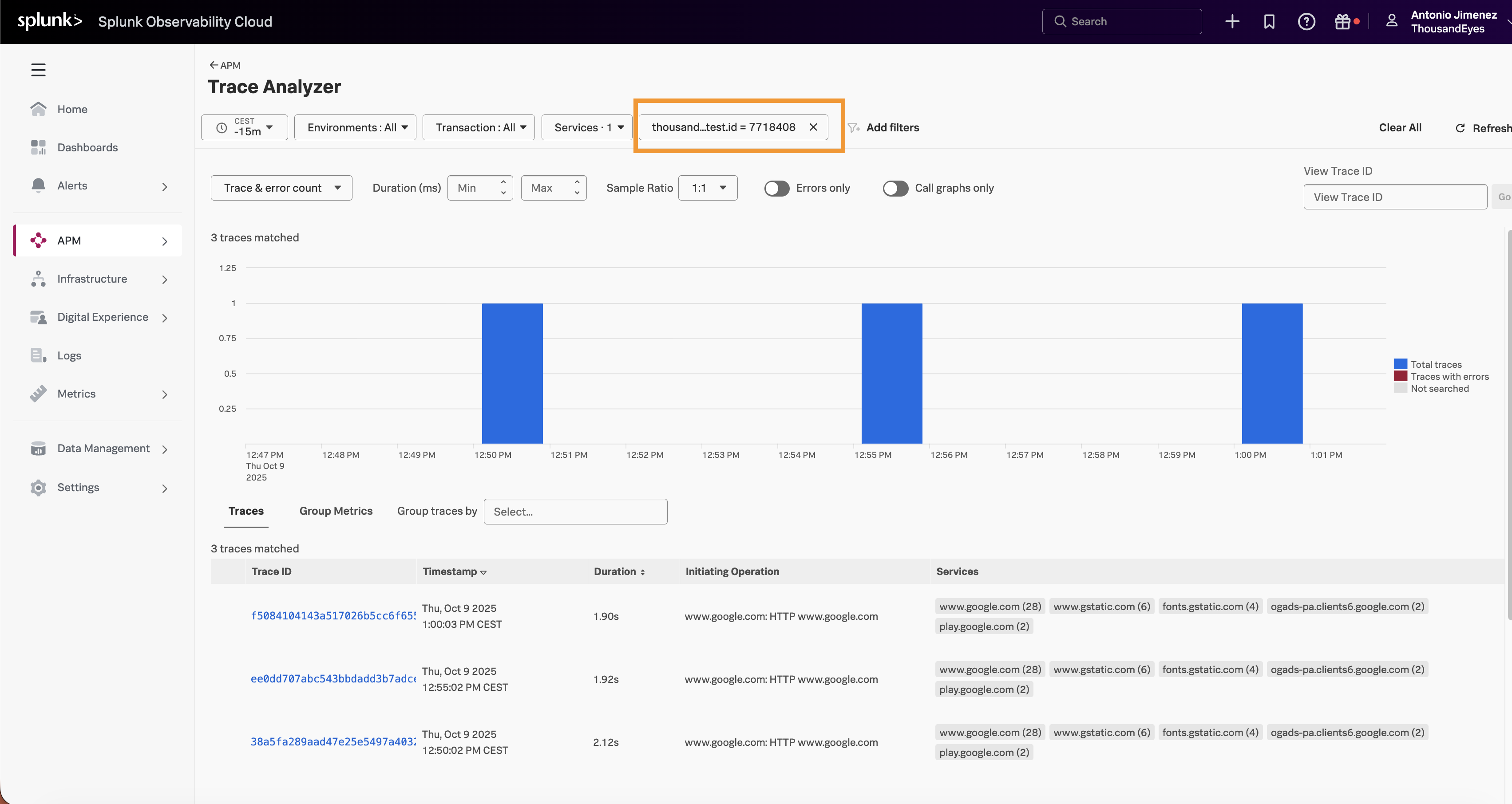Open the Trace & error count dropdown
1512x804 pixels.
coord(282,188)
